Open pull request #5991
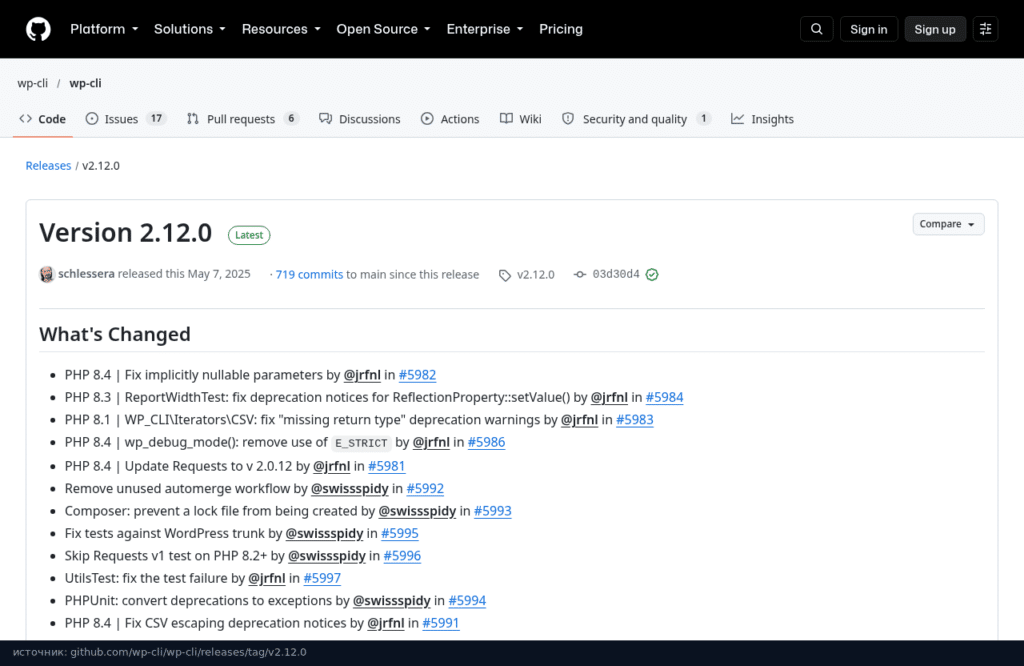Viewport: 1024px width, 666px height. 441,624
